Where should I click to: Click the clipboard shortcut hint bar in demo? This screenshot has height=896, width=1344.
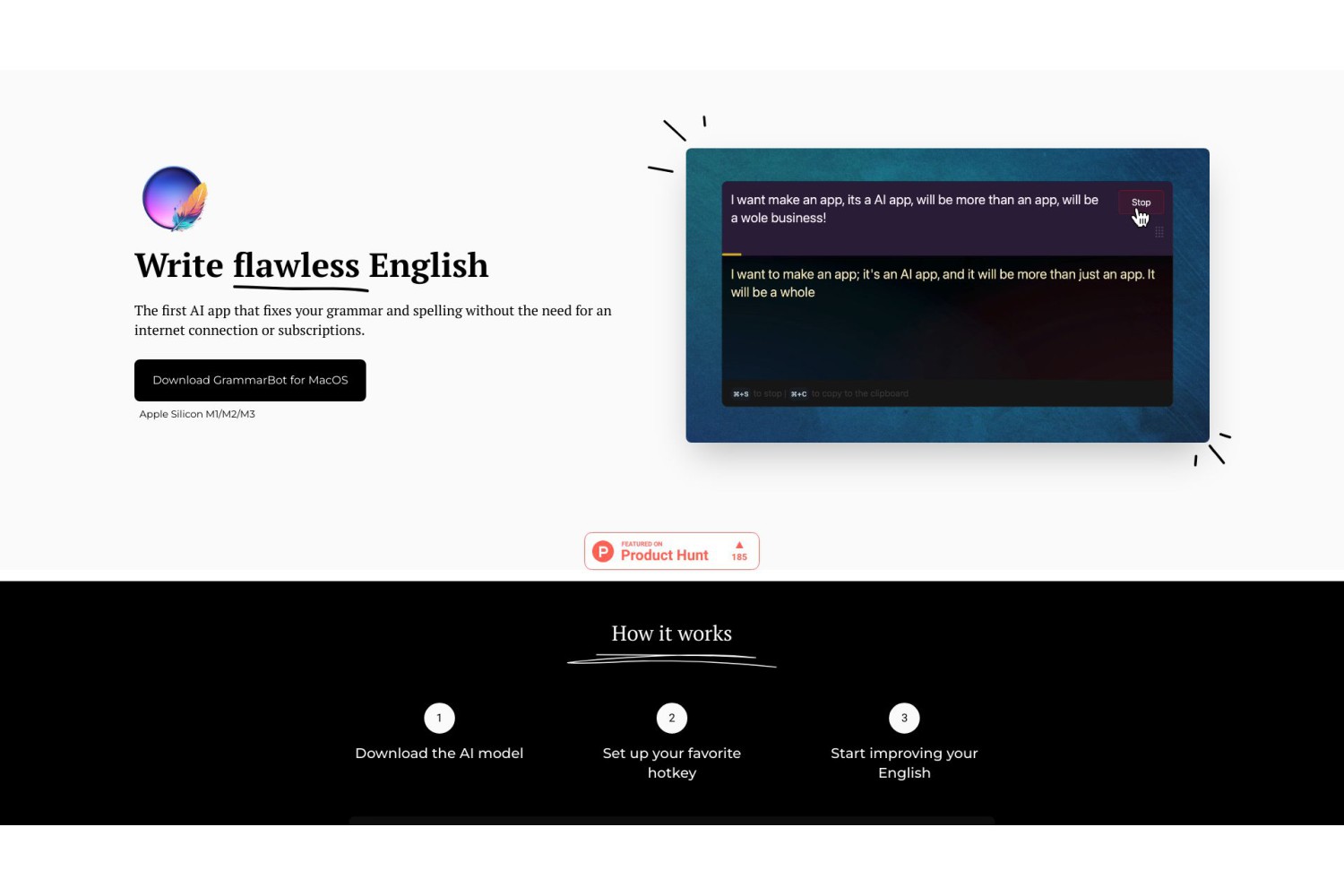(947, 393)
